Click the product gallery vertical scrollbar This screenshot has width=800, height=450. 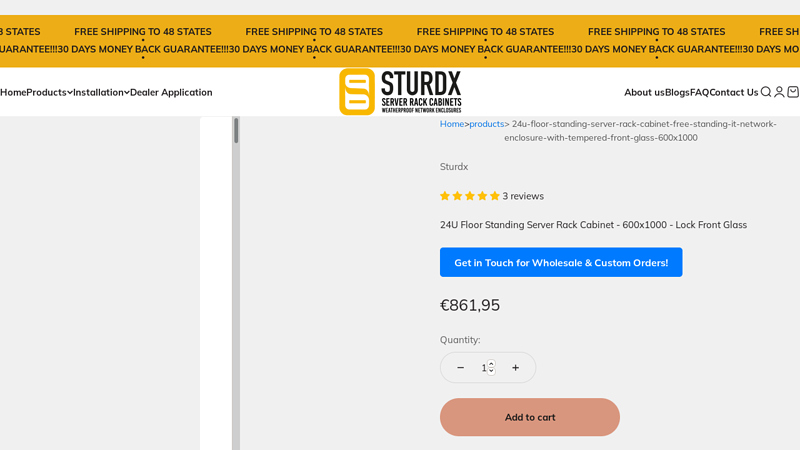[236, 131]
